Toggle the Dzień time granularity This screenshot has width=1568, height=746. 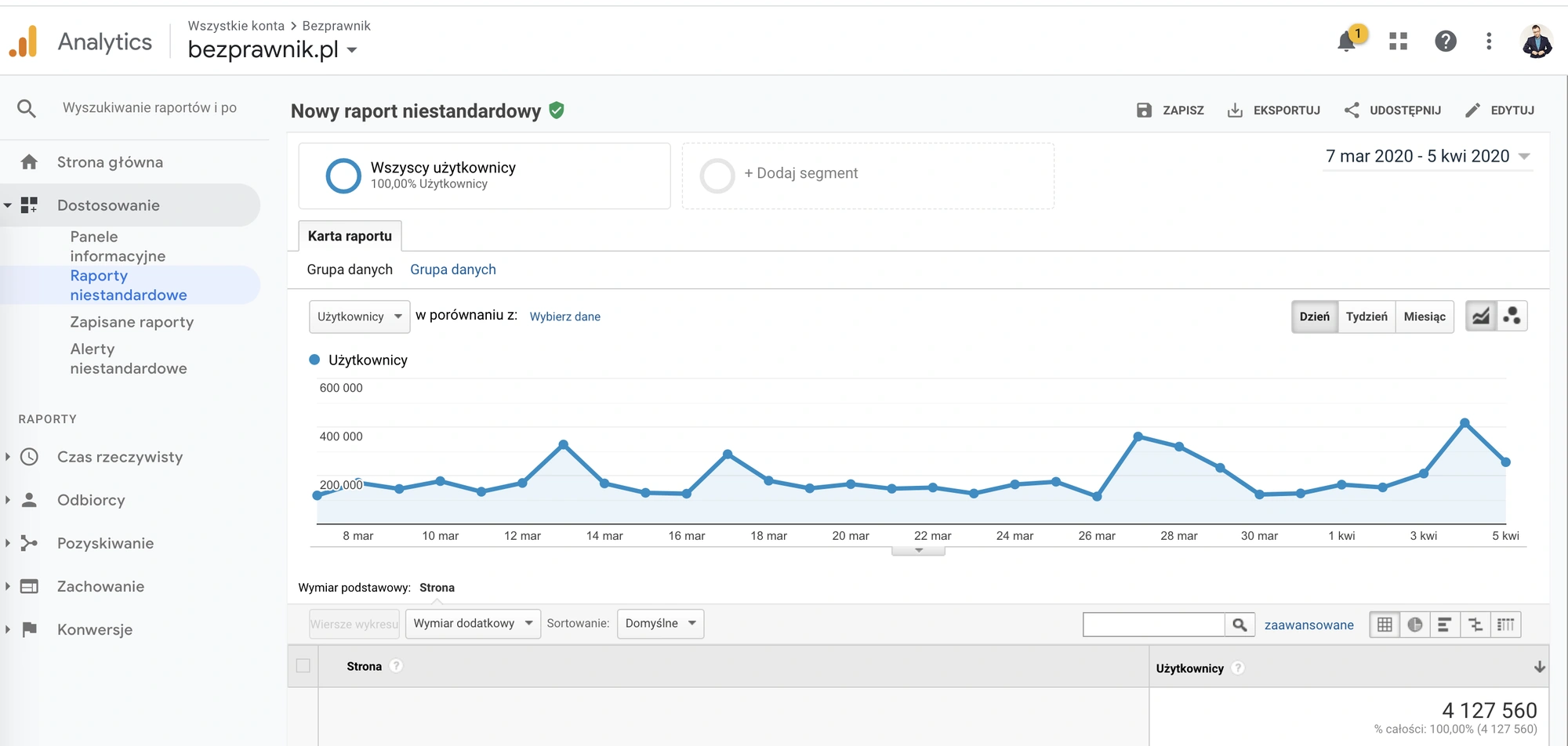coord(1314,317)
